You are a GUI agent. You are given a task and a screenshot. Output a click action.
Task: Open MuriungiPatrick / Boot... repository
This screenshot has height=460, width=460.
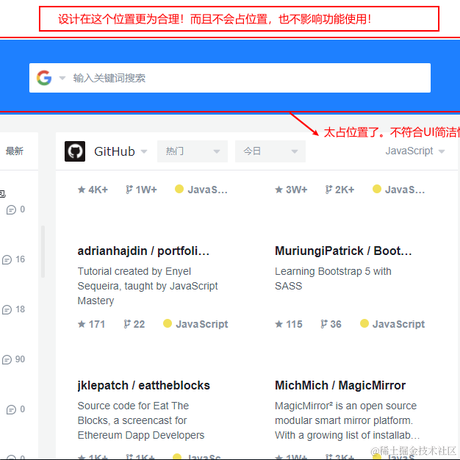point(343,251)
